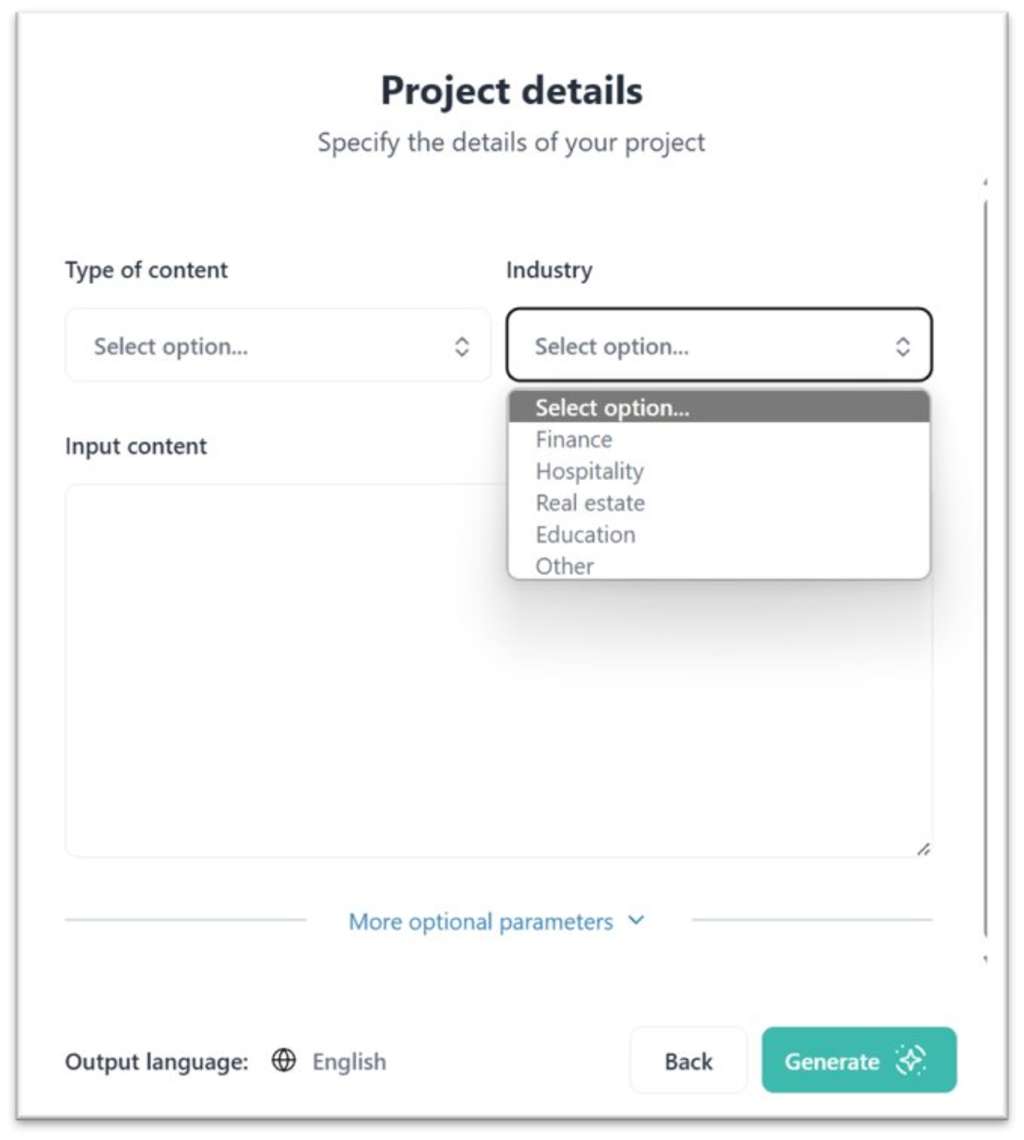The height and width of the screenshot is (1140, 1024).
Task: Click the down arrow beside More optional parameters
Action: (x=634, y=922)
